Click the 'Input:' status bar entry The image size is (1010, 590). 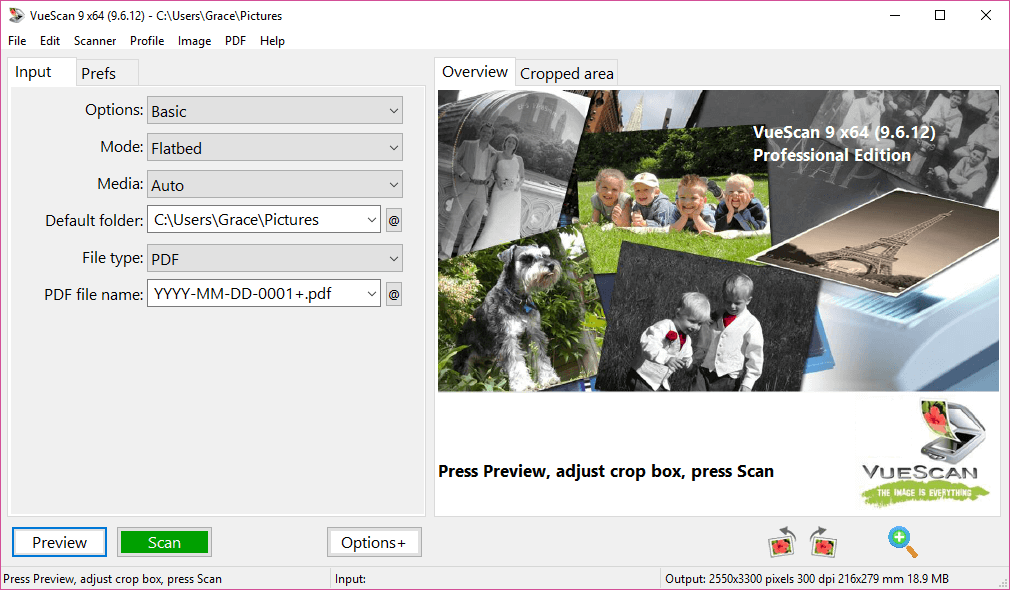point(350,578)
